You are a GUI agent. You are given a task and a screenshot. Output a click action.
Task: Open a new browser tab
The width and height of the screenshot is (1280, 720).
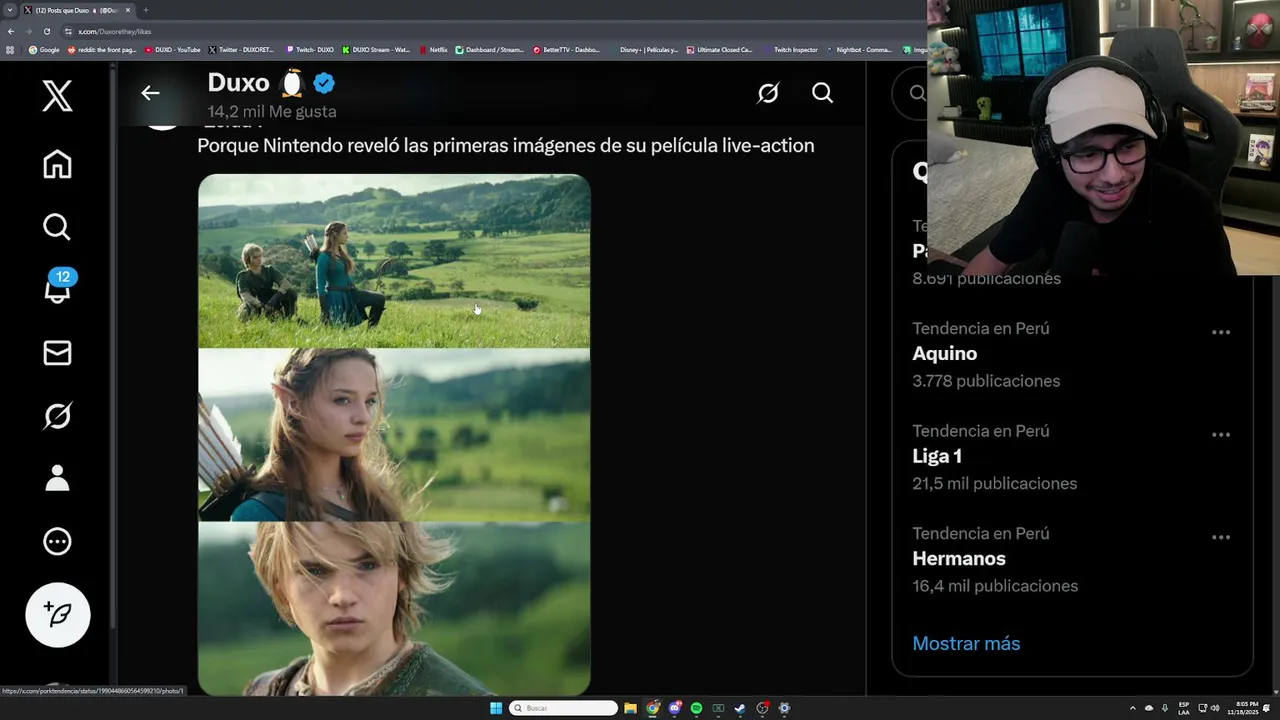click(146, 10)
